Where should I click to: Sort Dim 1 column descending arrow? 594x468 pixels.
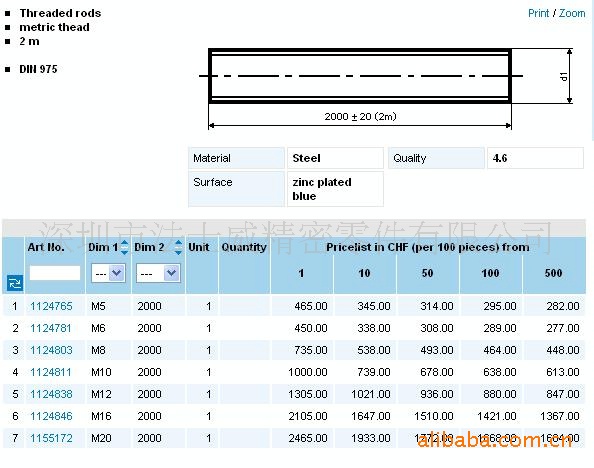click(x=124, y=252)
